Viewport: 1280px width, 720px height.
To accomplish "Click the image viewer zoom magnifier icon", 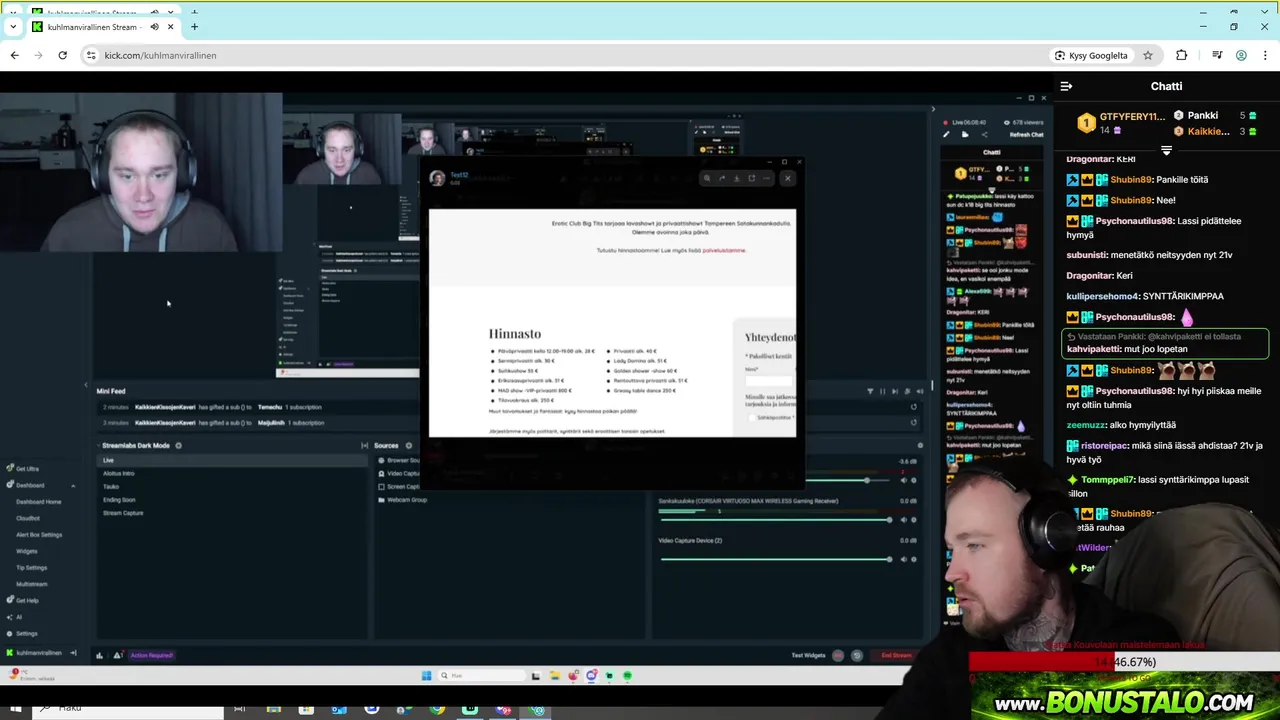I will pos(707,178).
